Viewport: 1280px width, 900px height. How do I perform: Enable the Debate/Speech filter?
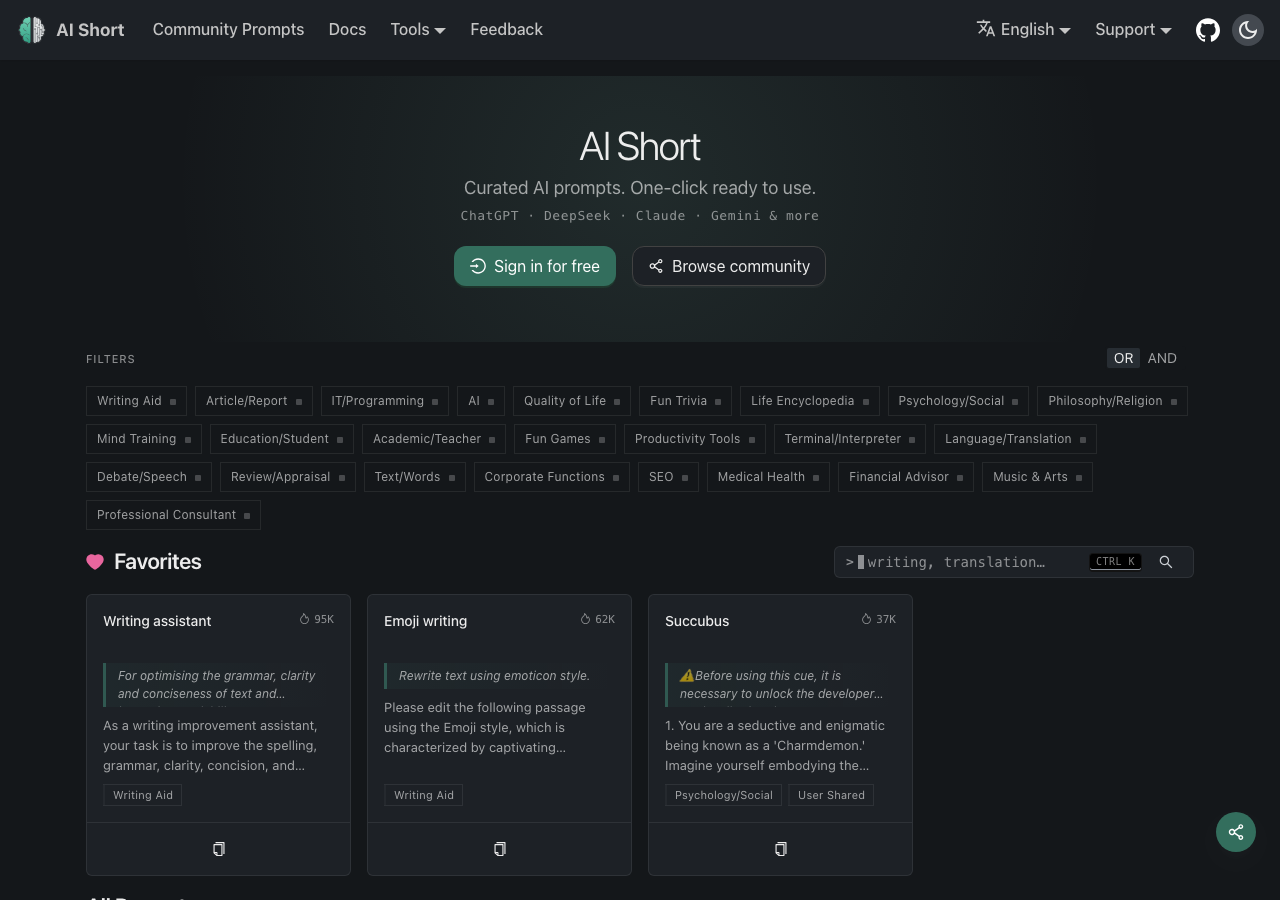149,477
